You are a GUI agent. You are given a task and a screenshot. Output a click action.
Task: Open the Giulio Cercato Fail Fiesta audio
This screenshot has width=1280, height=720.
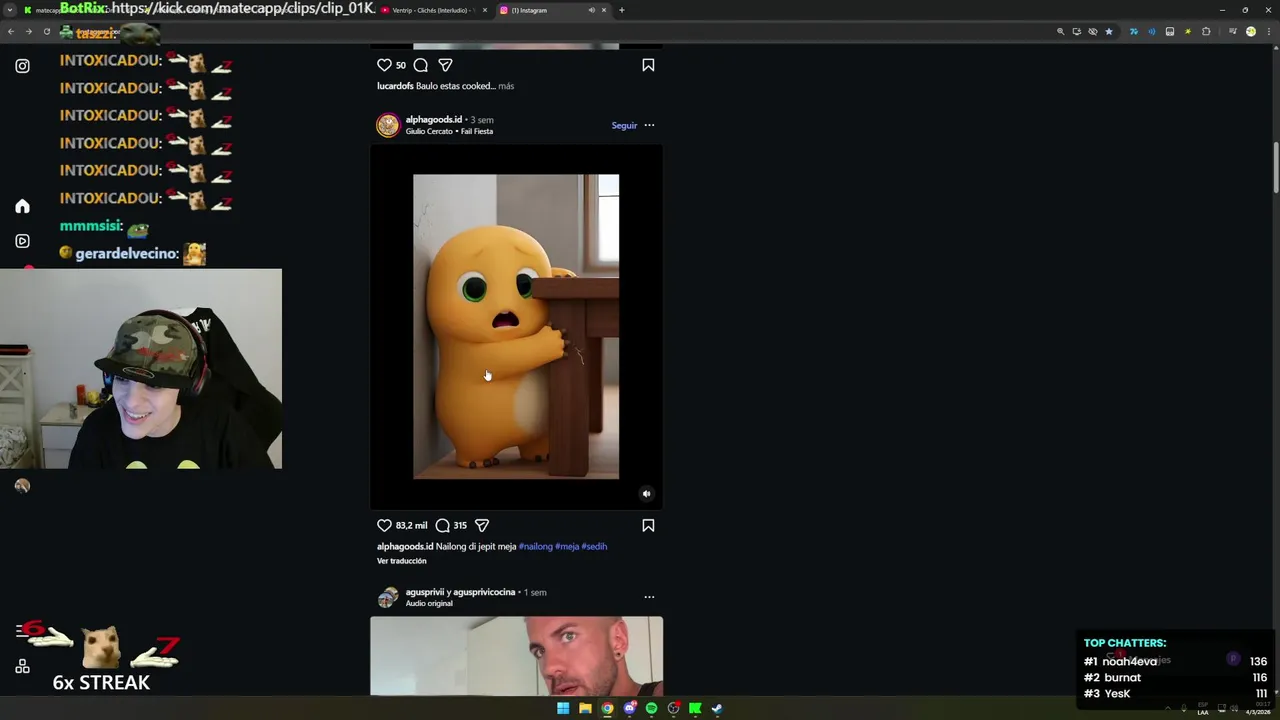[x=449, y=131]
